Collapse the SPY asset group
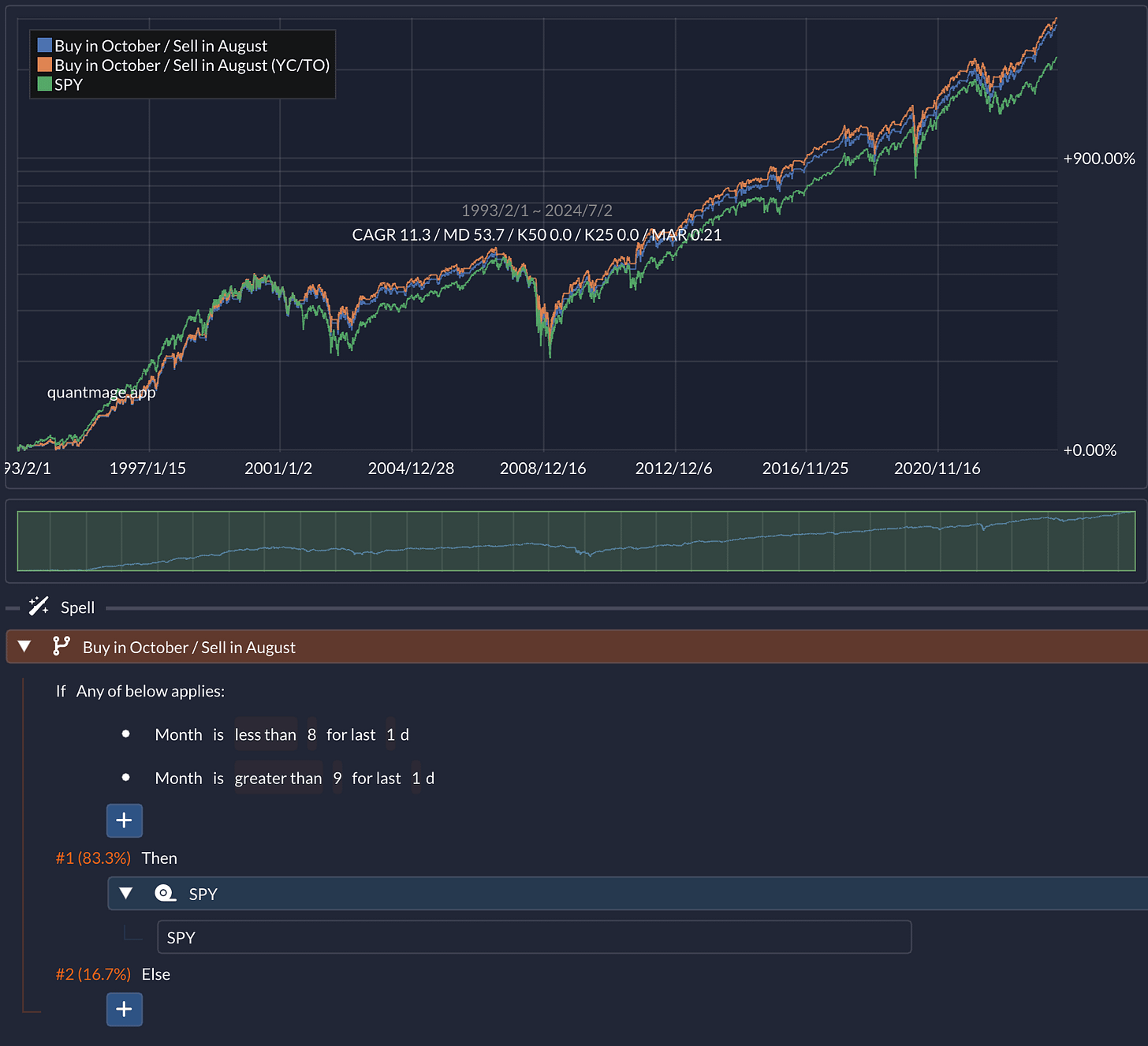Screen dimensions: 1148x1046 tap(125, 893)
